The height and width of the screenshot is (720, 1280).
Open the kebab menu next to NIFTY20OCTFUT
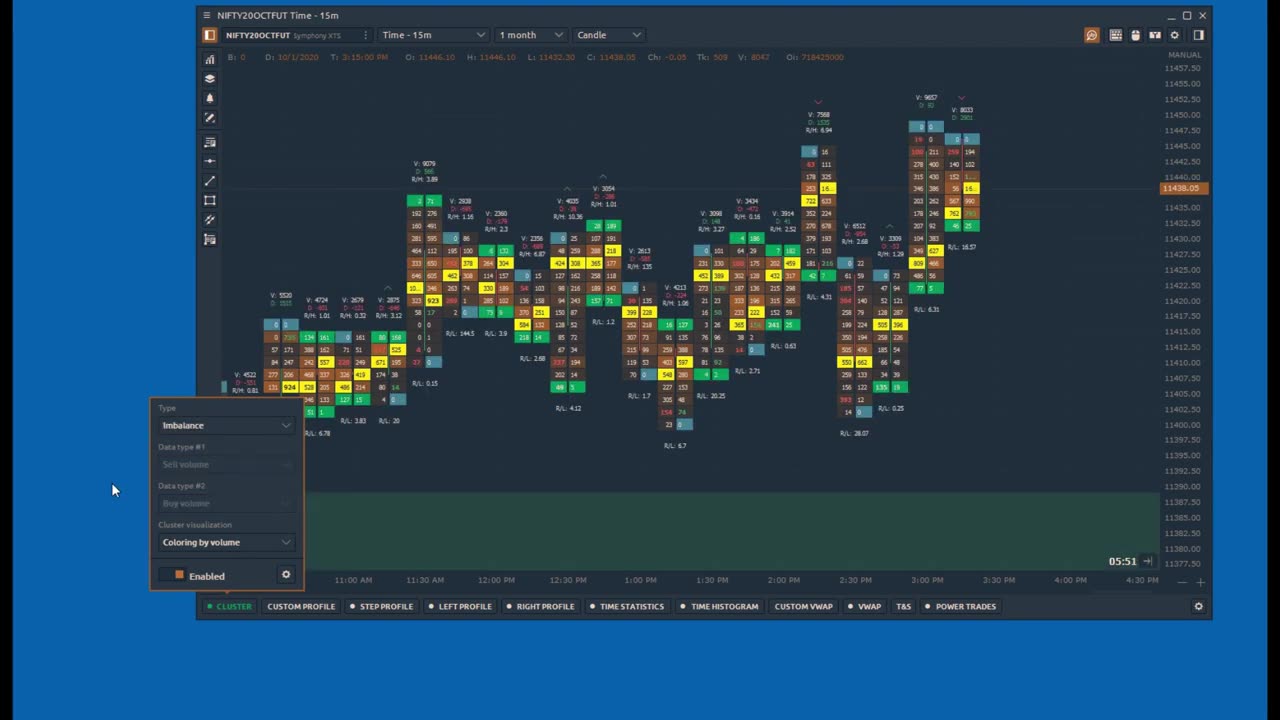coord(365,35)
